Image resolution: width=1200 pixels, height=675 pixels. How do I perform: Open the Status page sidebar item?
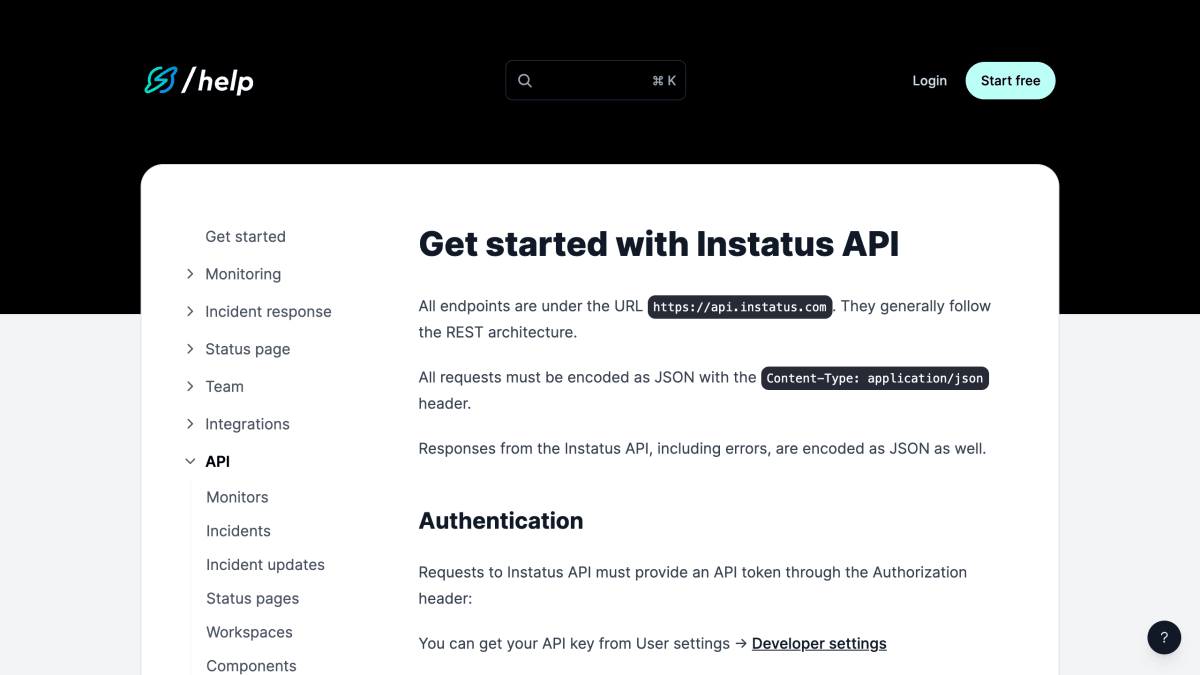[x=247, y=349]
